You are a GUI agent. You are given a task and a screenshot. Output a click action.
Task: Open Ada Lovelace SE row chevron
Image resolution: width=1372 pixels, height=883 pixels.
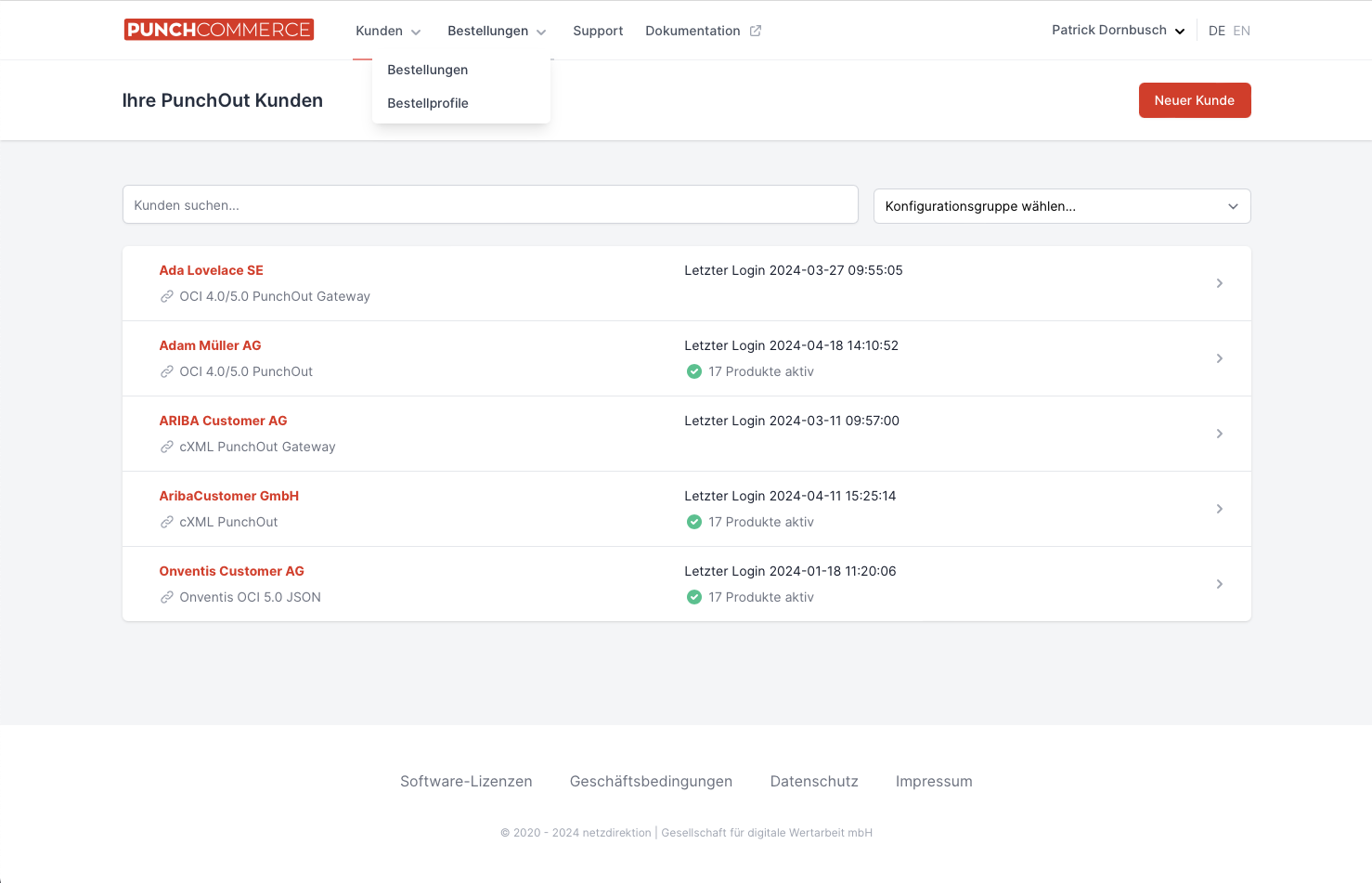pyautogui.click(x=1220, y=283)
